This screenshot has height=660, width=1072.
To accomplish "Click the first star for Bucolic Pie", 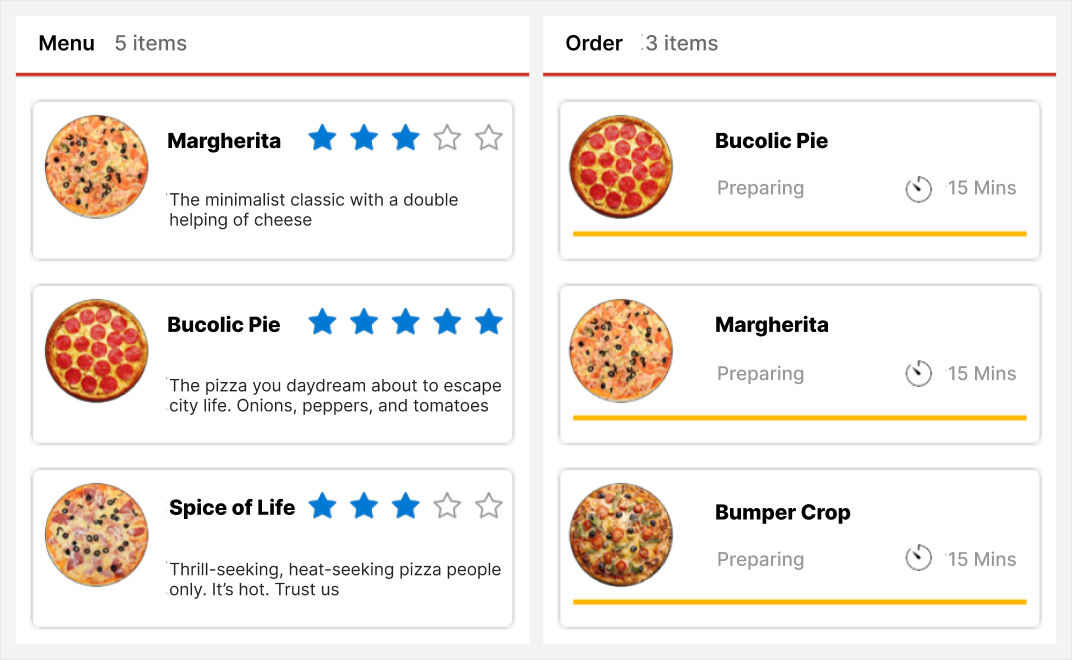I will click(x=322, y=322).
